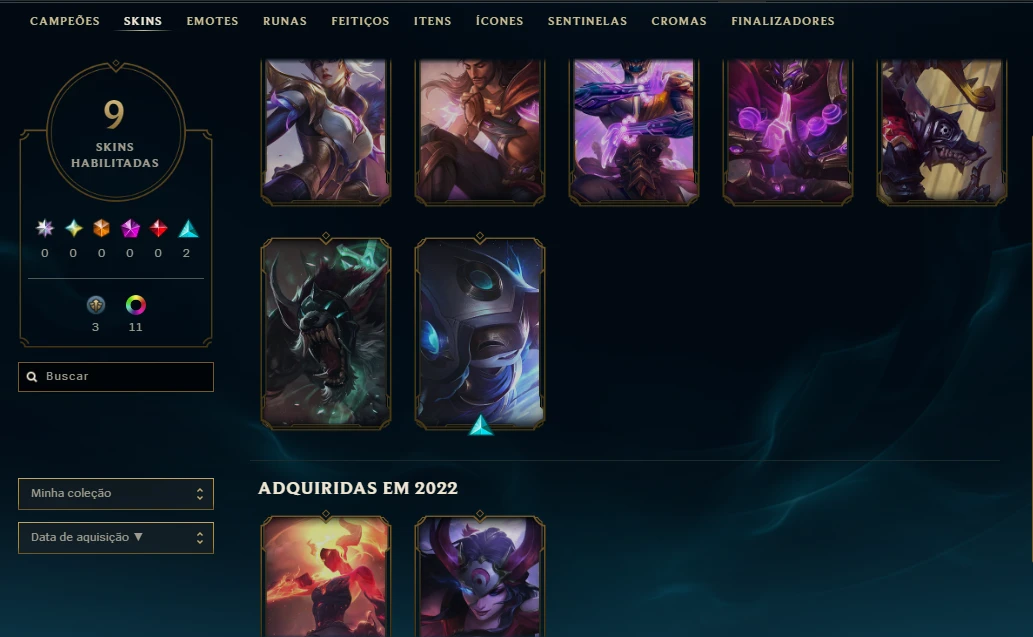Select the masked blue ninja skin thumbnail
1033x637 pixels.
pos(480,333)
